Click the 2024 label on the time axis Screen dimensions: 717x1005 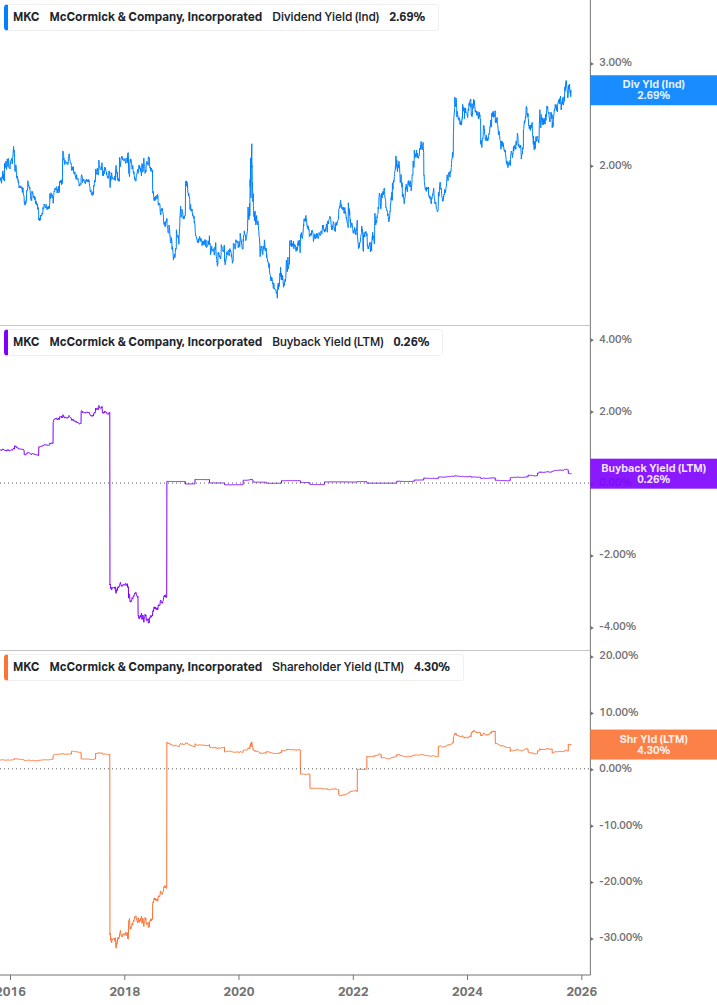[468, 991]
